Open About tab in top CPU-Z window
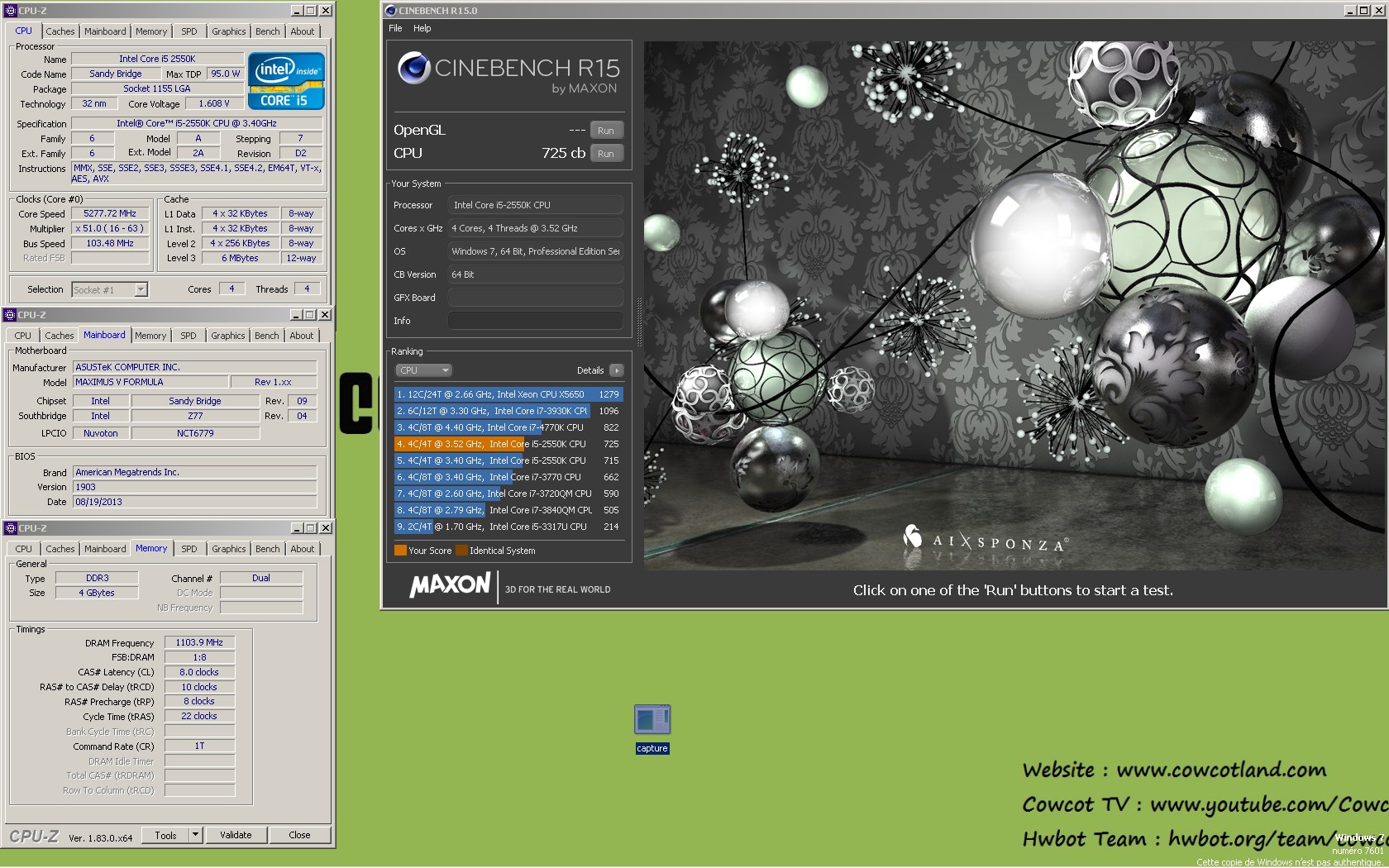This screenshot has height=868, width=1389. point(302,31)
